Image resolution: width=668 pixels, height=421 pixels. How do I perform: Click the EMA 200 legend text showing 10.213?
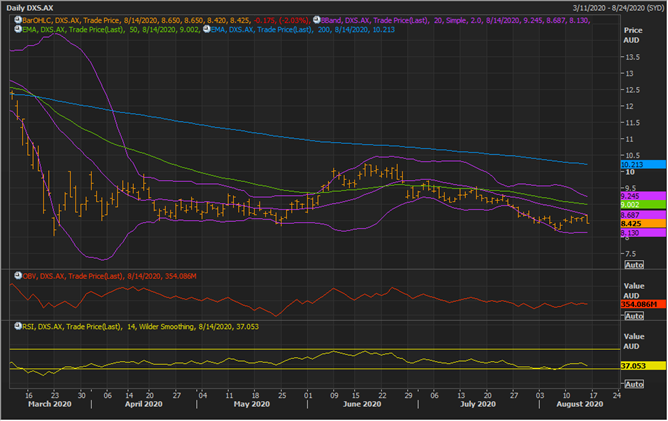click(303, 29)
